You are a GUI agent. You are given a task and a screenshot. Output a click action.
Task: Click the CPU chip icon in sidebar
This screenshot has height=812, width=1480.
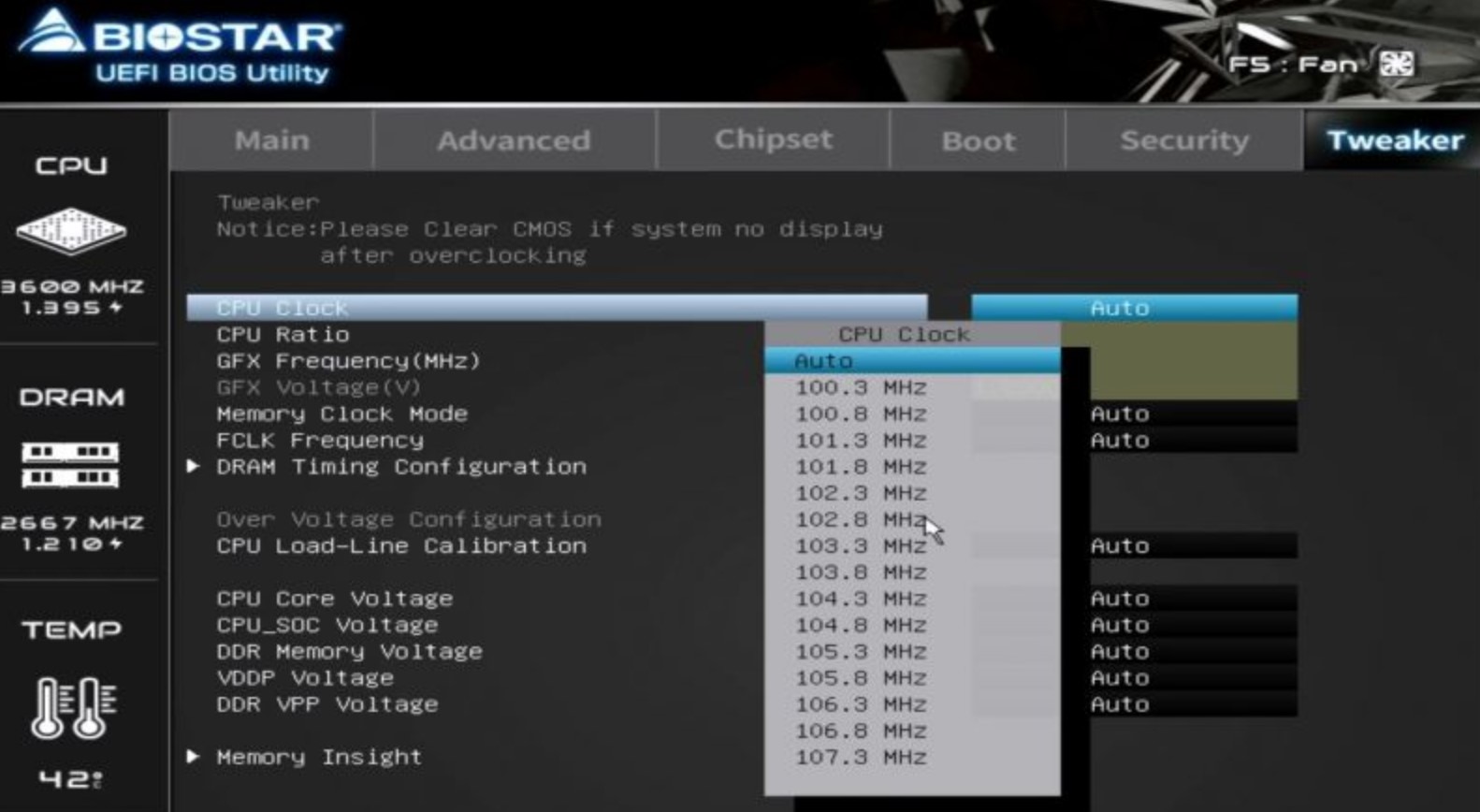(x=71, y=230)
